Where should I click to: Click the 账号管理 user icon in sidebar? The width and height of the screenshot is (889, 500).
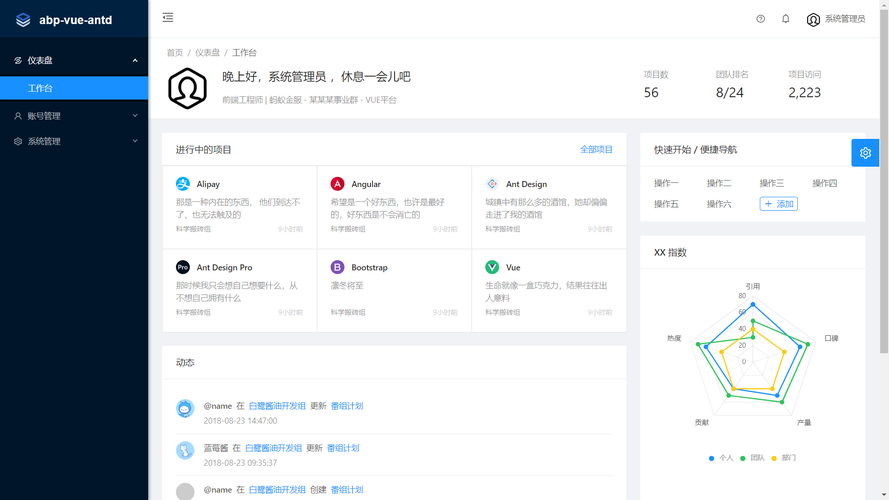click(18, 116)
